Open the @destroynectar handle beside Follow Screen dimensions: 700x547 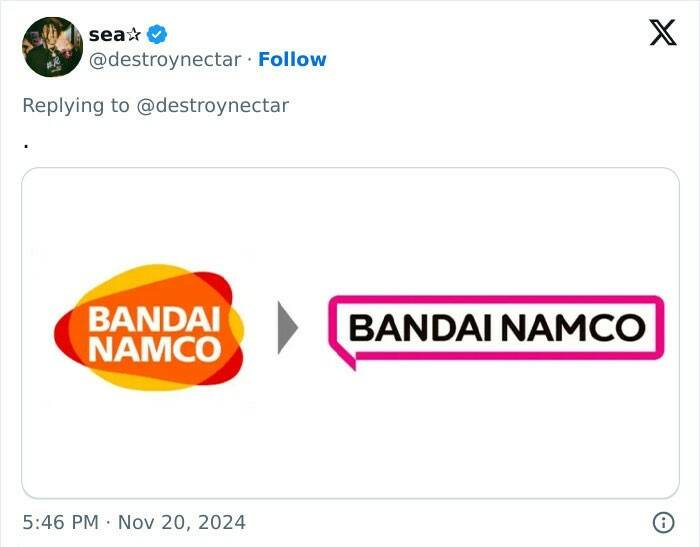click(x=165, y=60)
